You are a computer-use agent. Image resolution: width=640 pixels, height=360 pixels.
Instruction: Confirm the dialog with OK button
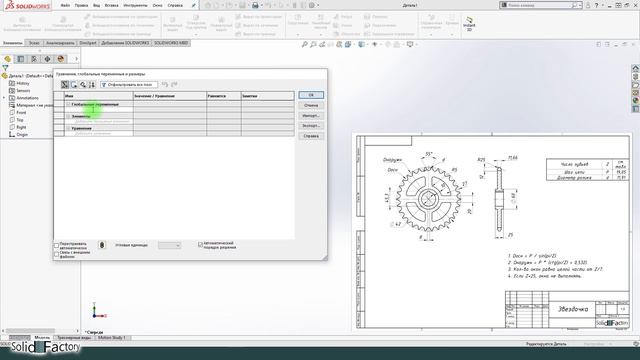coord(311,95)
